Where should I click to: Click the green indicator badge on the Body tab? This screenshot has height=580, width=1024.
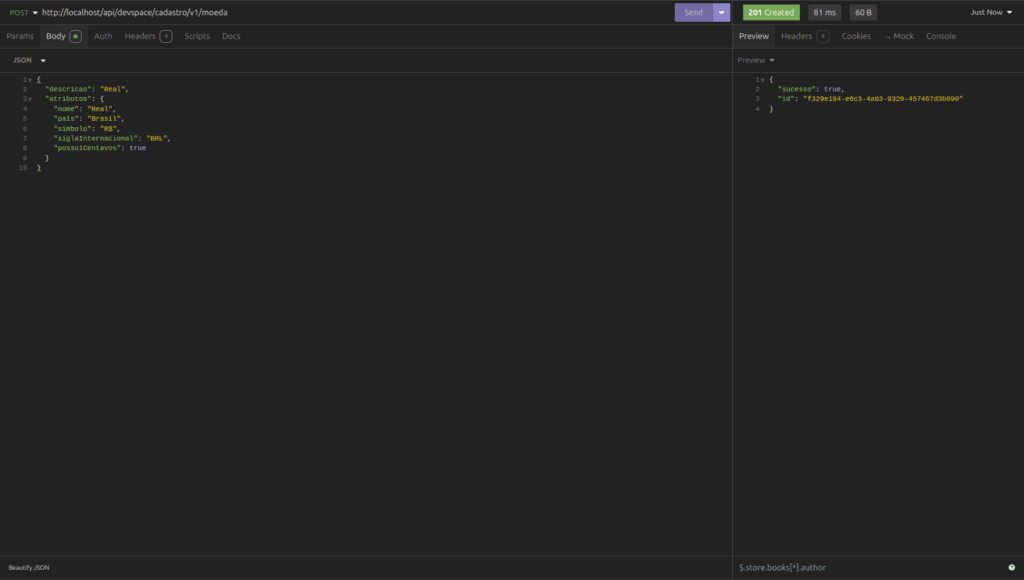click(x=76, y=37)
